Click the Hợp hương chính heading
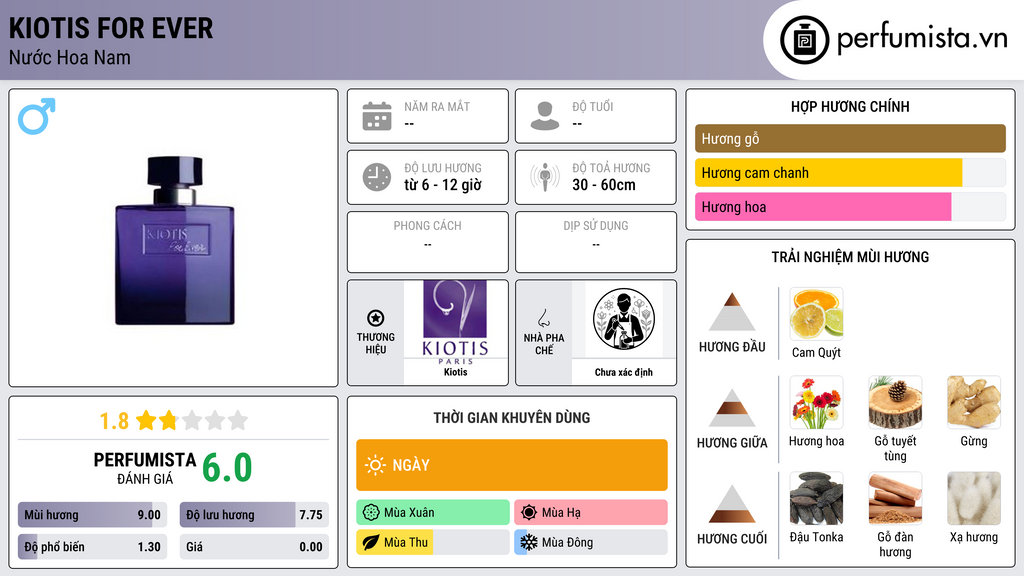This screenshot has height=576, width=1024. pyautogui.click(x=850, y=106)
